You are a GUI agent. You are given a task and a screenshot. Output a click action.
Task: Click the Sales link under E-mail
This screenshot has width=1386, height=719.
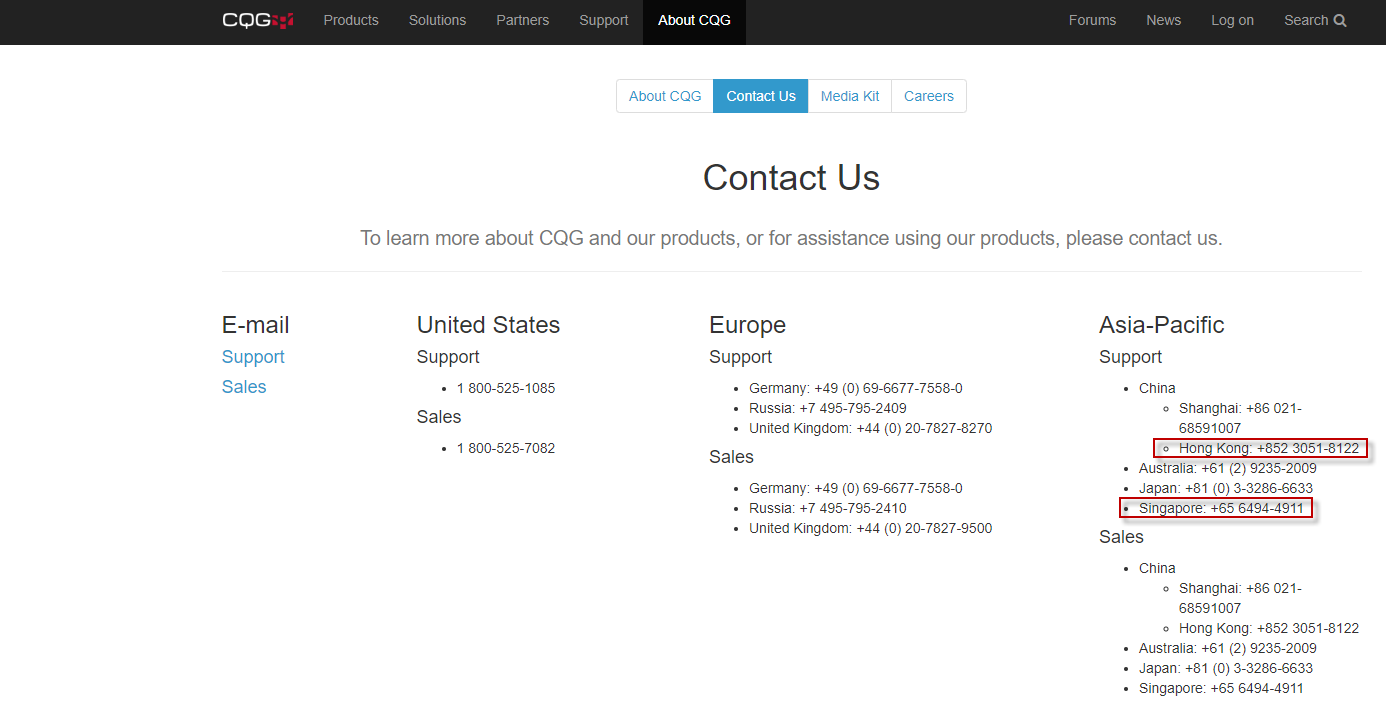coord(244,387)
